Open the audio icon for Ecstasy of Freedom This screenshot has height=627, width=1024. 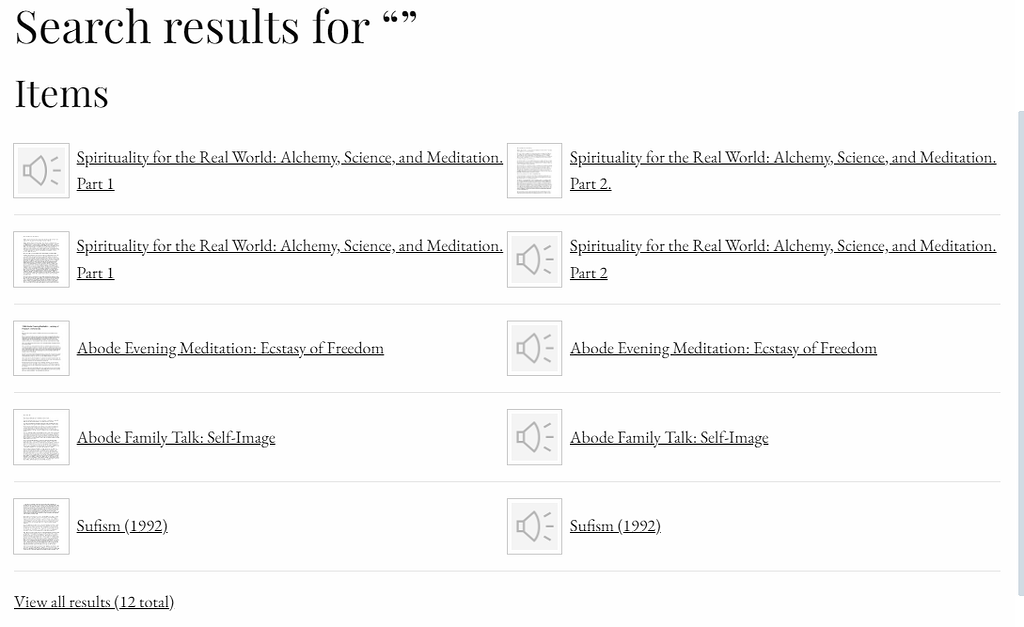(534, 348)
